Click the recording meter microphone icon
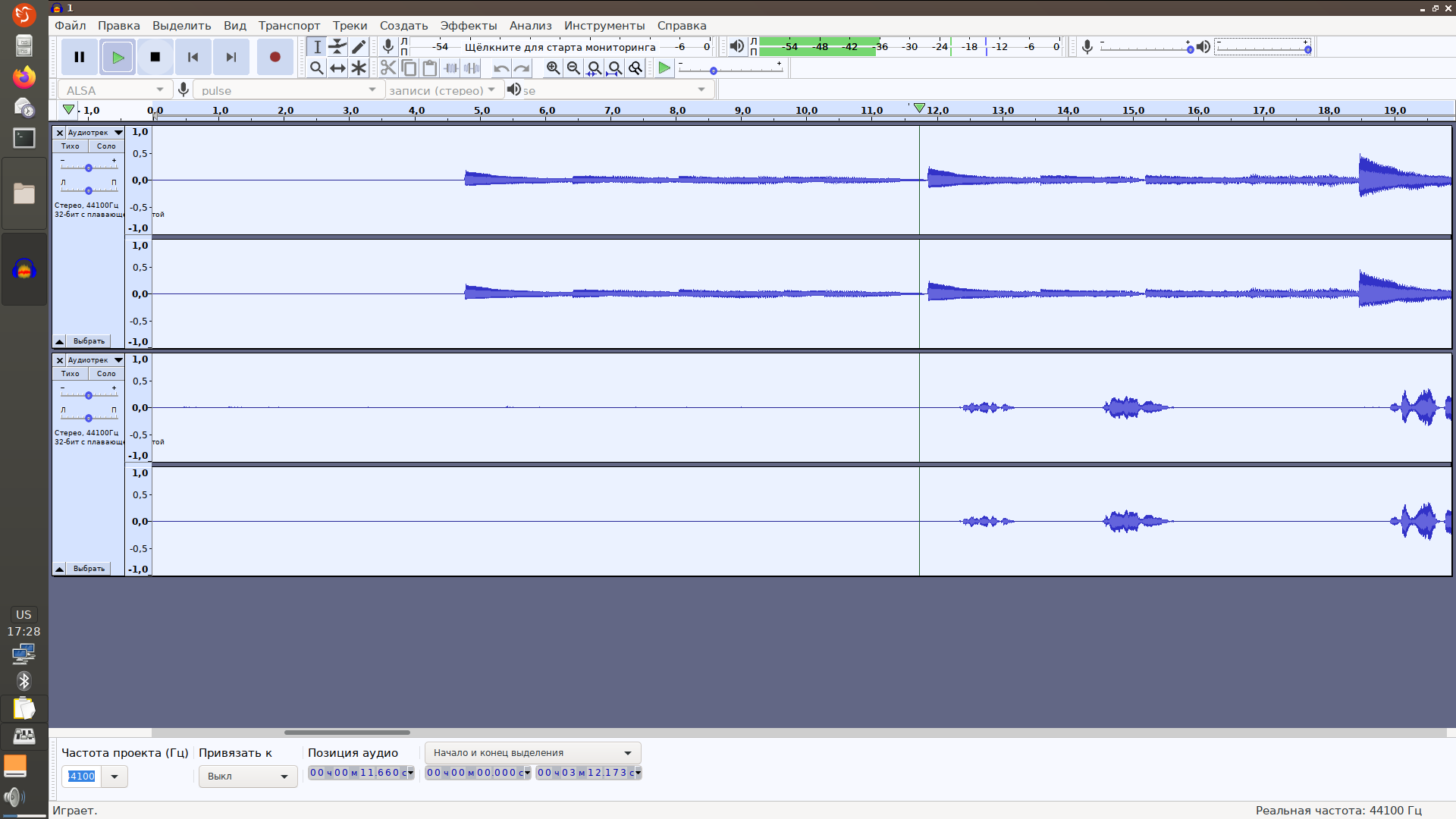1456x819 pixels. [x=388, y=47]
